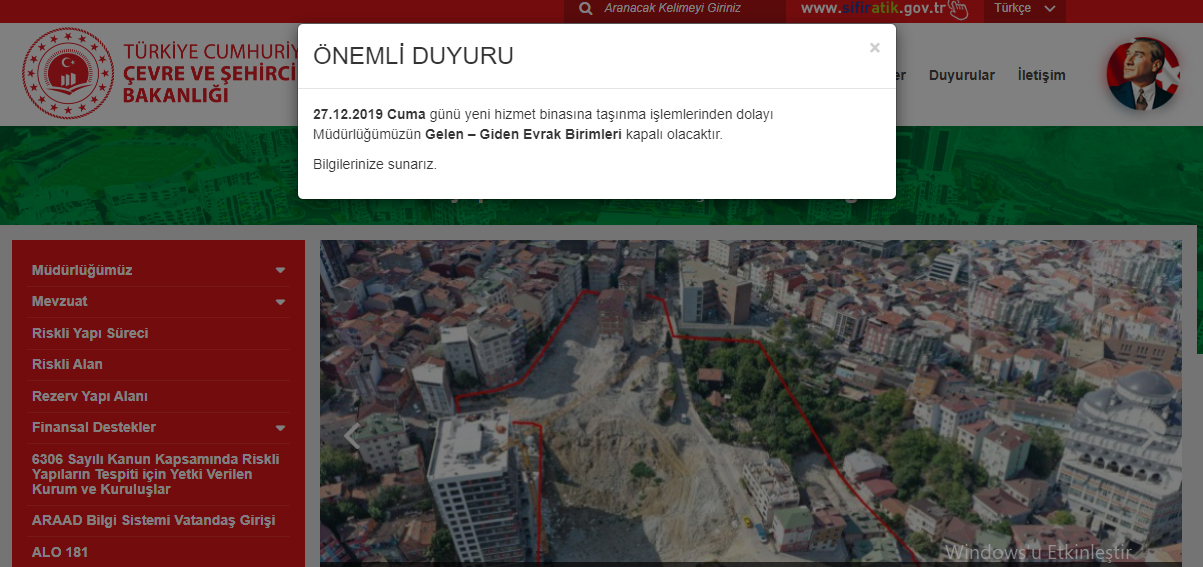Click the Atatürk portrait image
Screen dimensions: 1203x567
pyautogui.click(x=1143, y=74)
